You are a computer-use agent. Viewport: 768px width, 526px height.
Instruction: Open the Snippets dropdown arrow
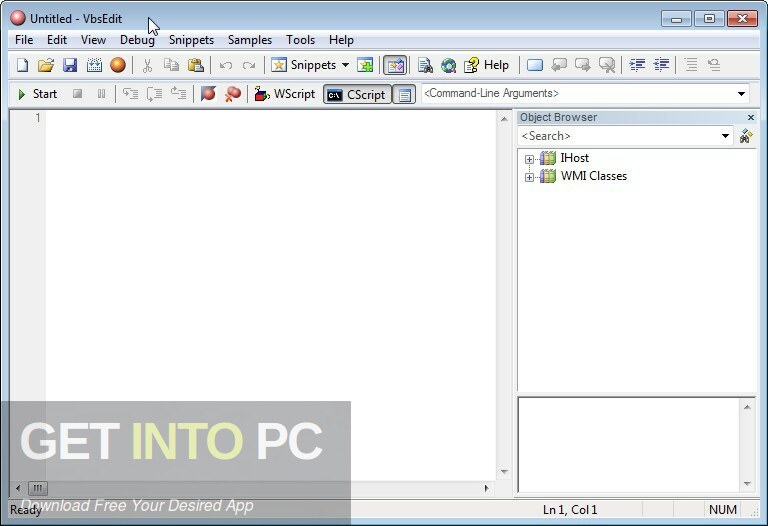point(345,65)
